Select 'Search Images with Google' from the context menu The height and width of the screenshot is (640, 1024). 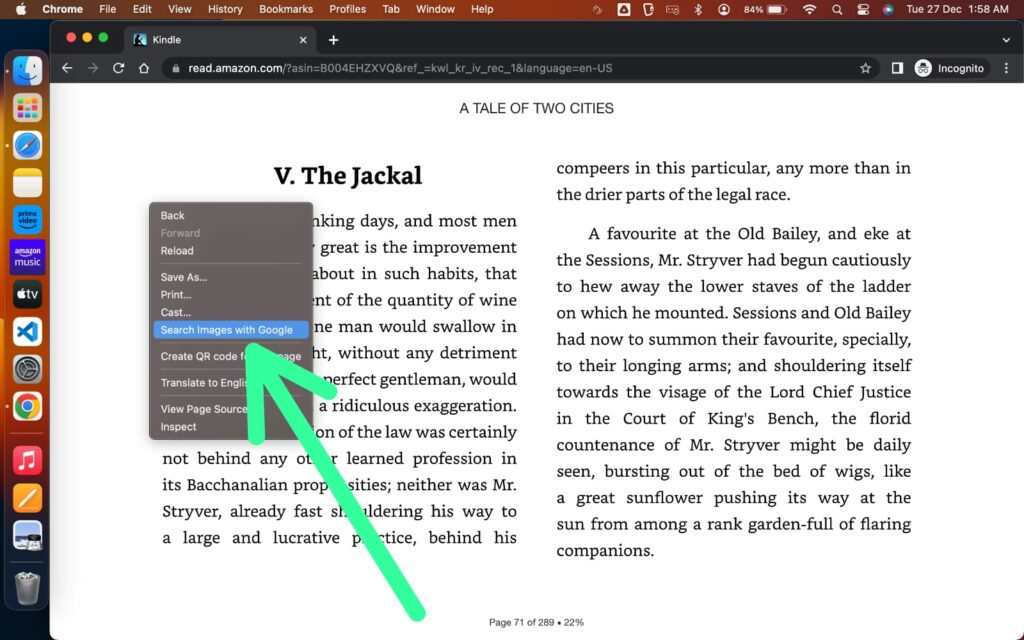coord(231,330)
